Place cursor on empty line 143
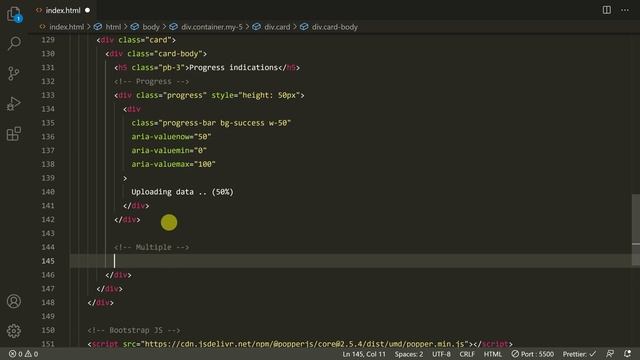The height and width of the screenshot is (360, 640). click(x=351, y=233)
